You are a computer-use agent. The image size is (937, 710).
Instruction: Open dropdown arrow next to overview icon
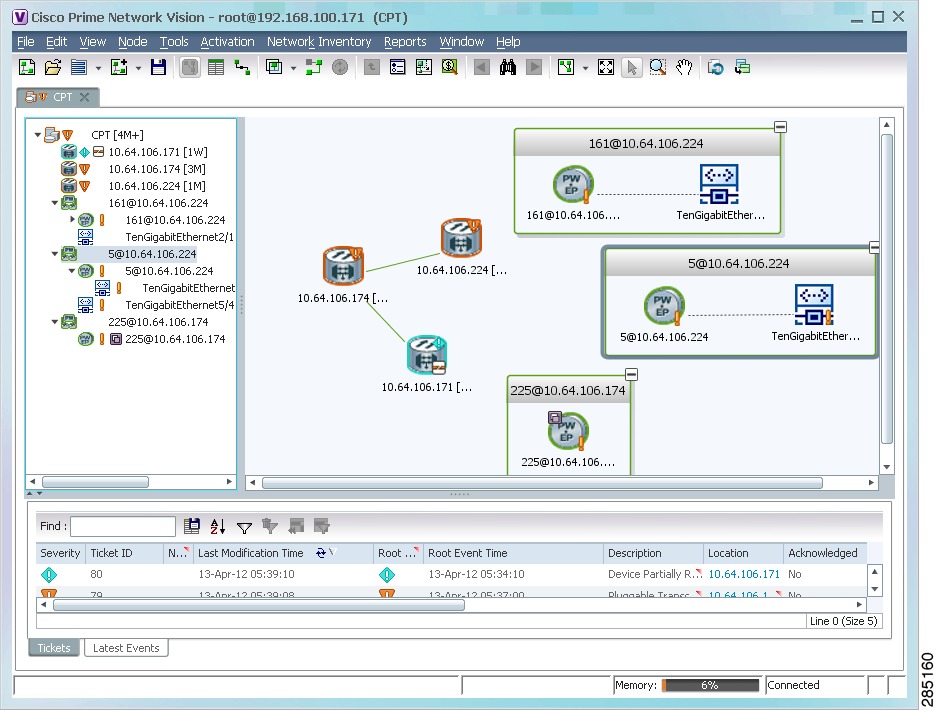[293, 68]
